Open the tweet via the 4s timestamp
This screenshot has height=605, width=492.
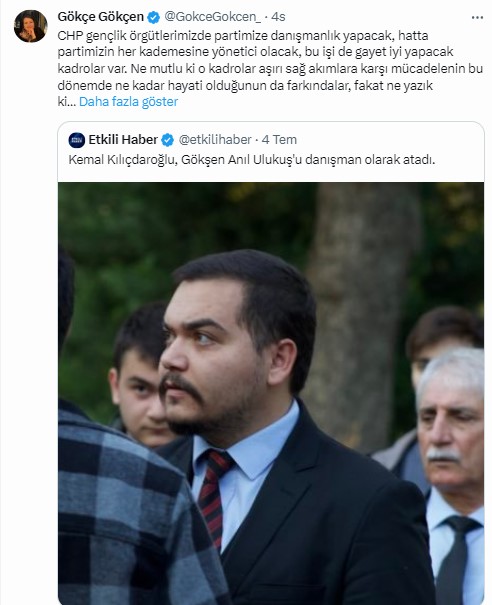[x=278, y=17]
